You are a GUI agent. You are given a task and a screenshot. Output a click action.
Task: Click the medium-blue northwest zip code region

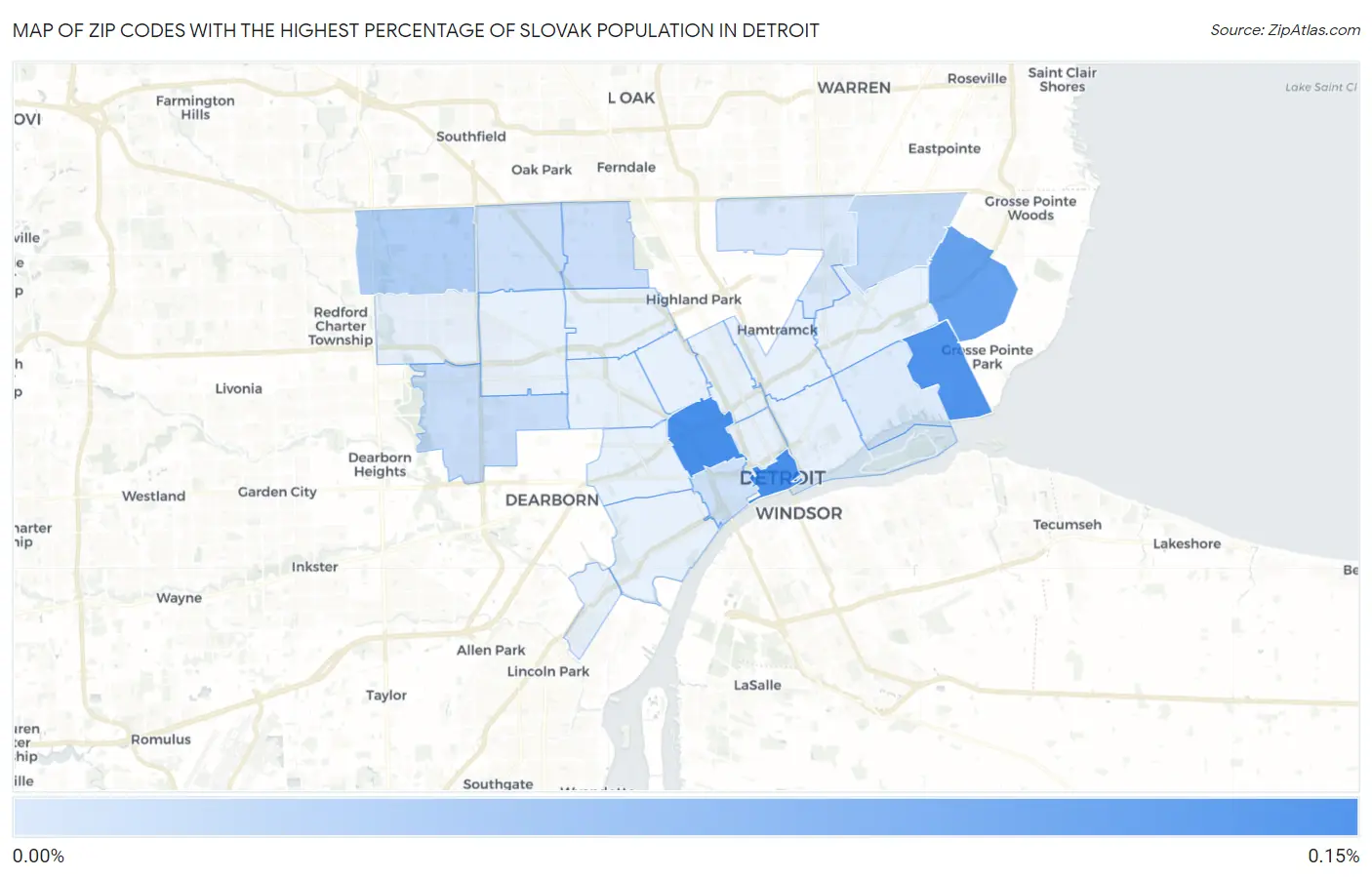click(x=415, y=250)
